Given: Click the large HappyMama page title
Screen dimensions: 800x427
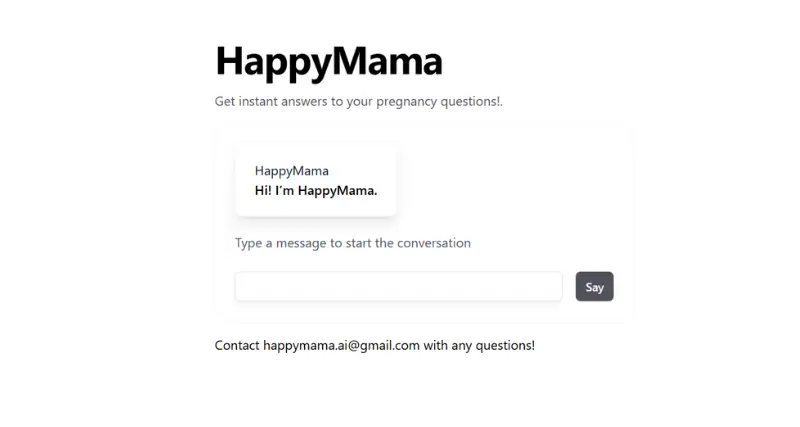Looking at the screenshot, I should tap(328, 62).
